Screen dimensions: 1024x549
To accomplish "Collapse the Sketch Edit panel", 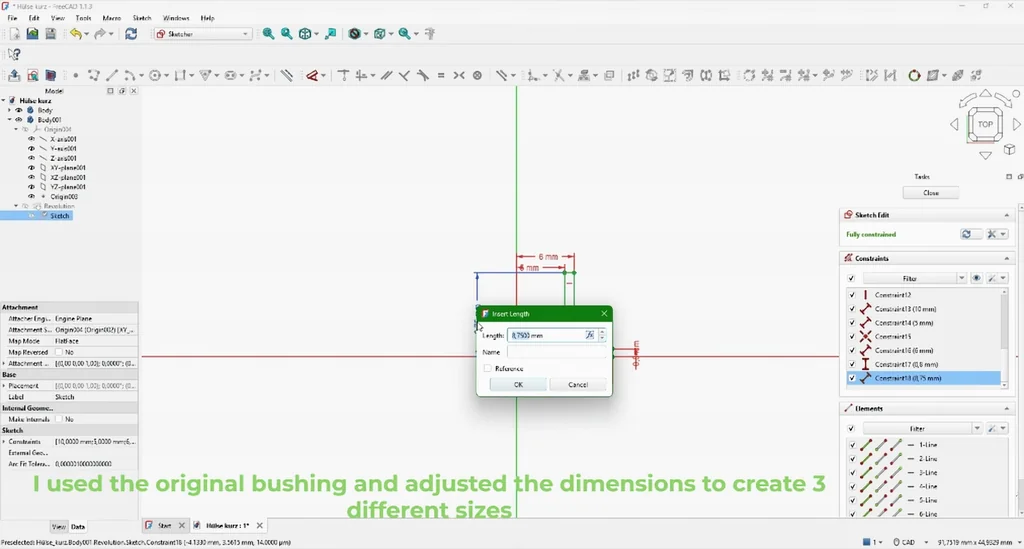I will click(1006, 215).
